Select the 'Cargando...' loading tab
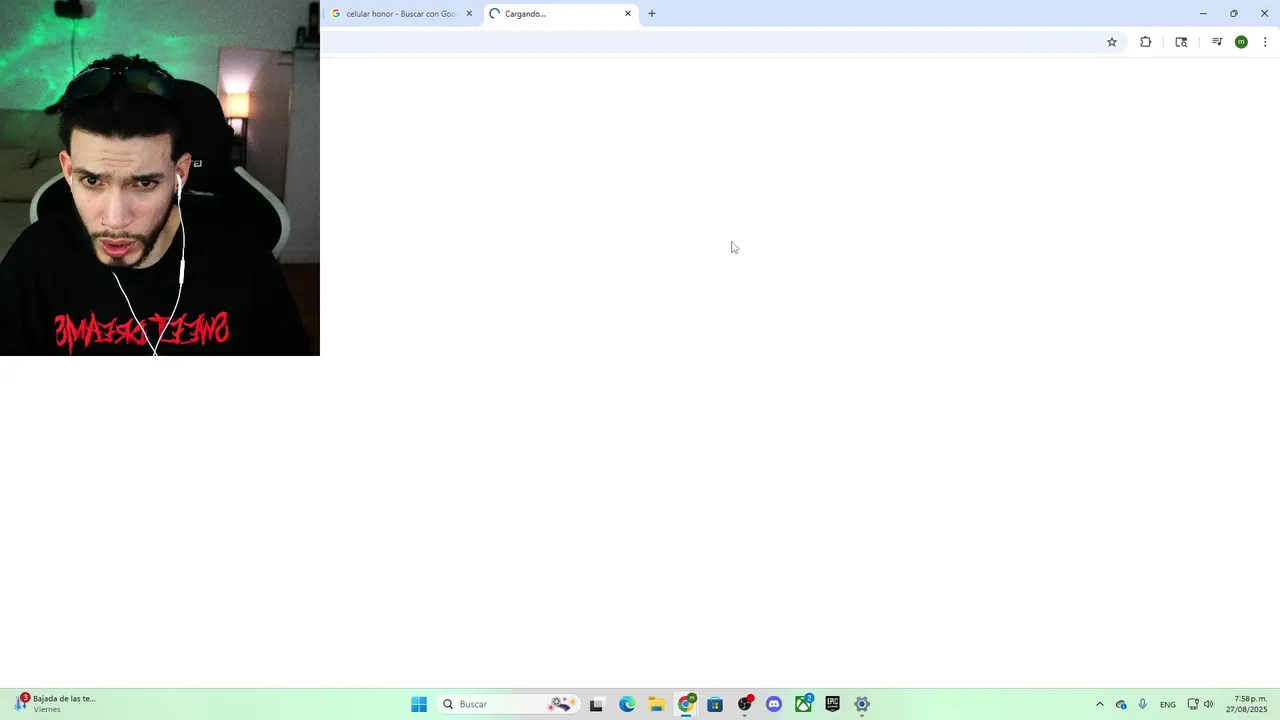 pos(560,14)
